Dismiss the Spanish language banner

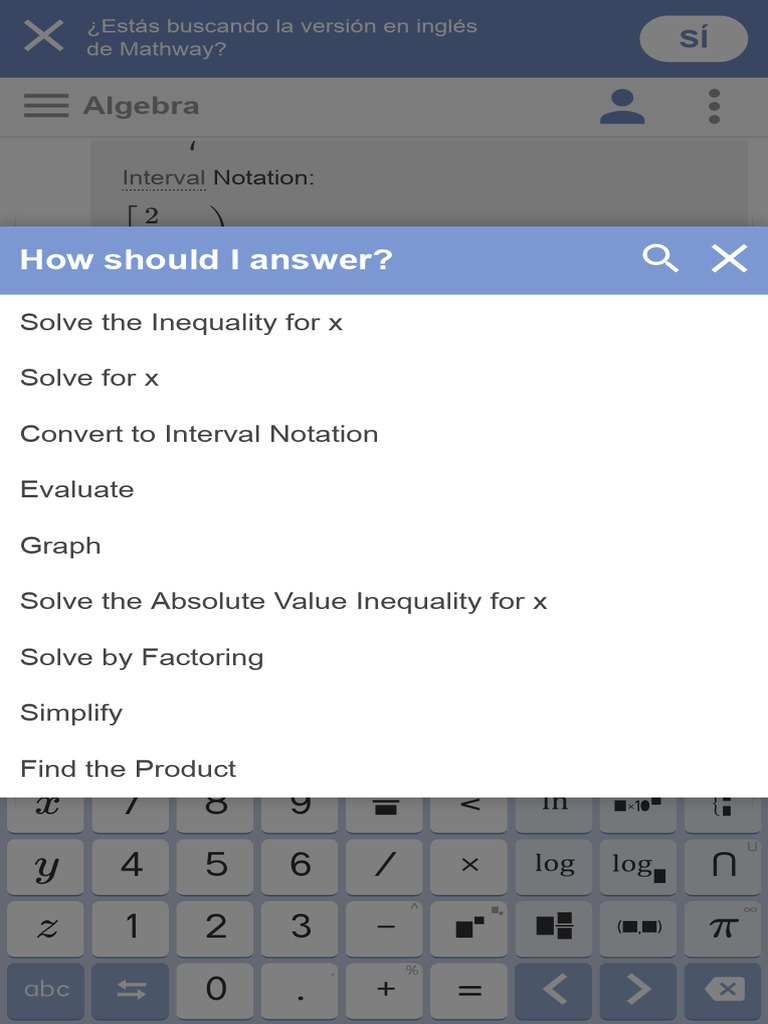pyautogui.click(x=44, y=37)
